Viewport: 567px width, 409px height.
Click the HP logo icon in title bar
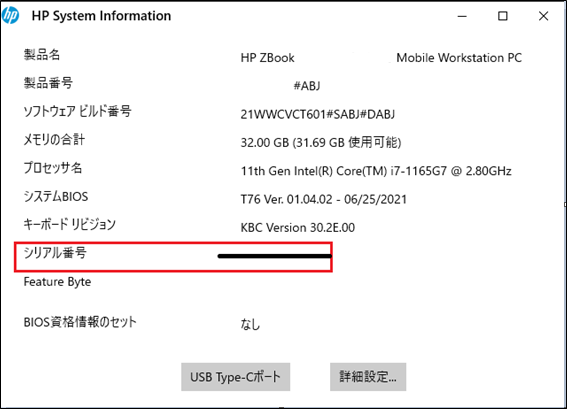coord(10,16)
